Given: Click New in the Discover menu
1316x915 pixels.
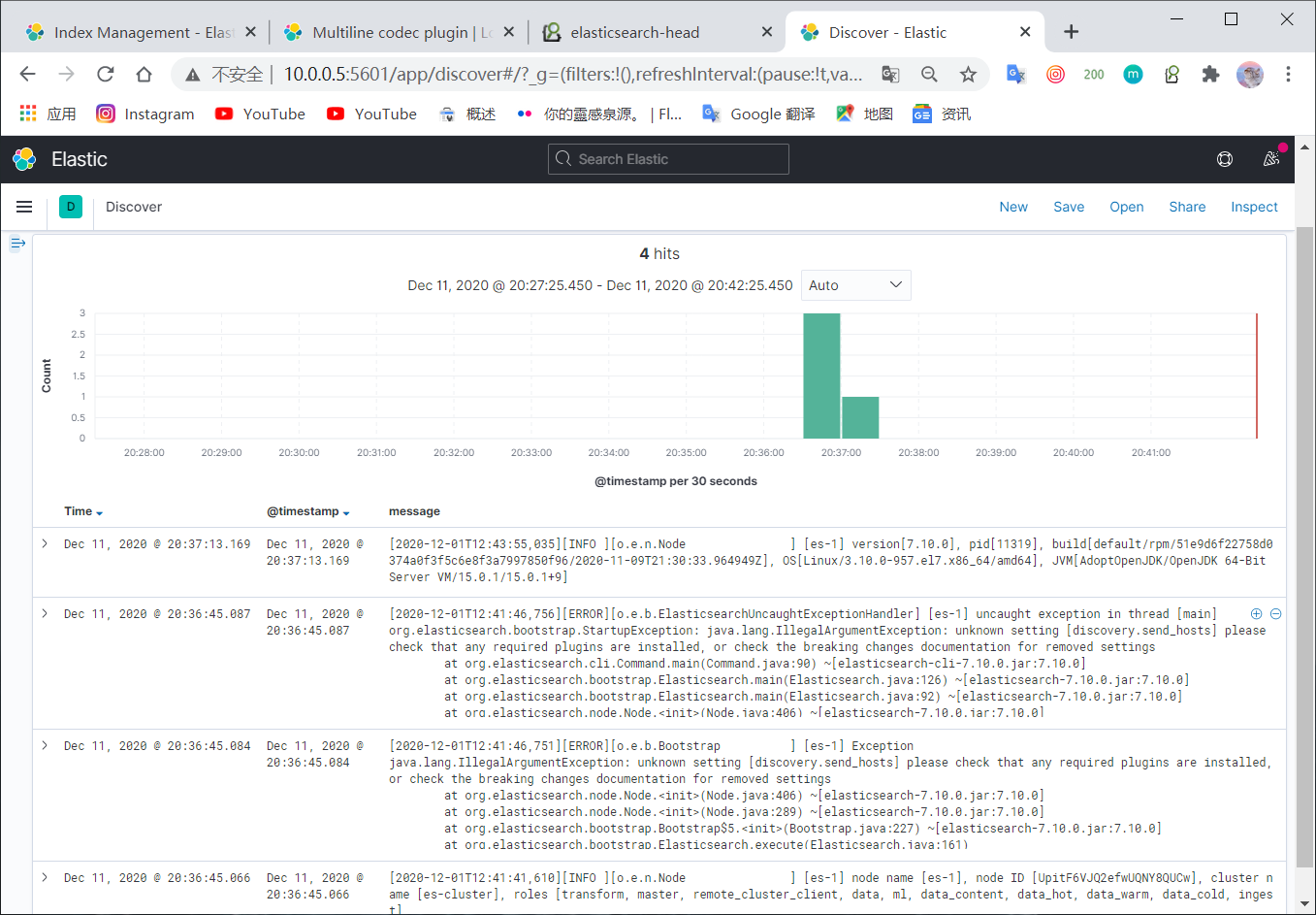Looking at the screenshot, I should click(1013, 207).
